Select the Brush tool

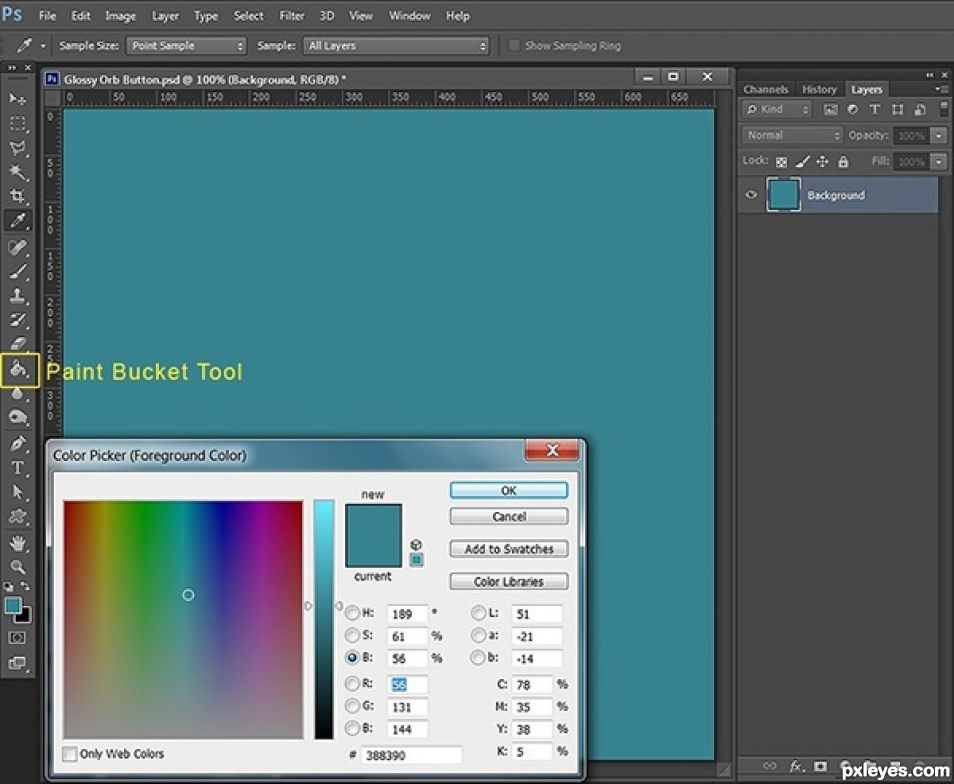(x=18, y=271)
